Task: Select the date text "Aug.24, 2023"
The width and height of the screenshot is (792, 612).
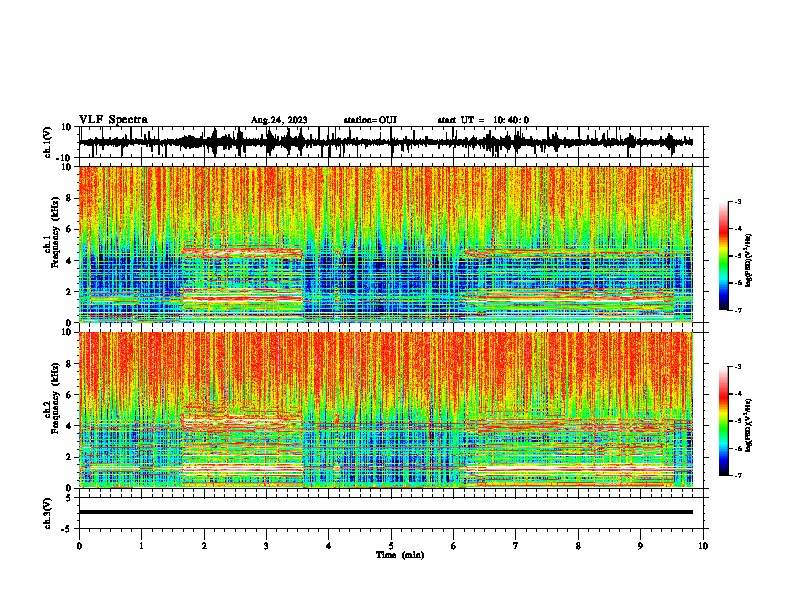Action: [x=279, y=120]
